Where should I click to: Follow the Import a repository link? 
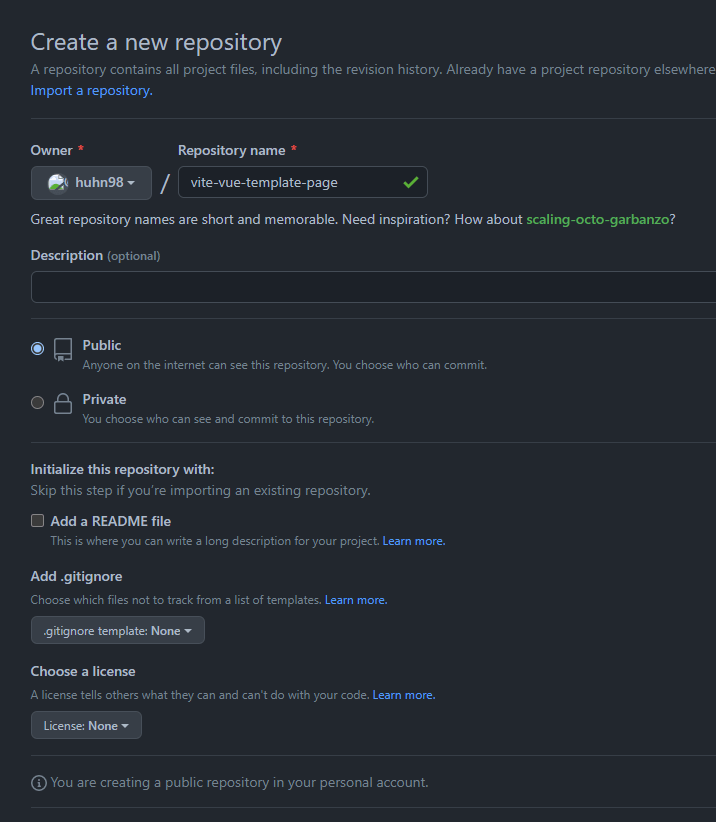coord(91,90)
